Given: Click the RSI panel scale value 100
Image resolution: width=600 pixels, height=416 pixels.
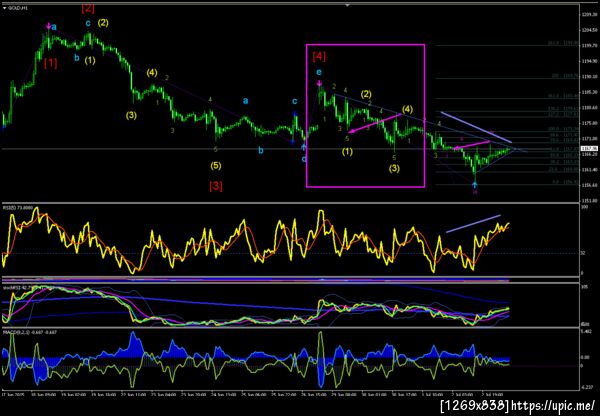Looking at the screenshot, I should pos(584,207).
